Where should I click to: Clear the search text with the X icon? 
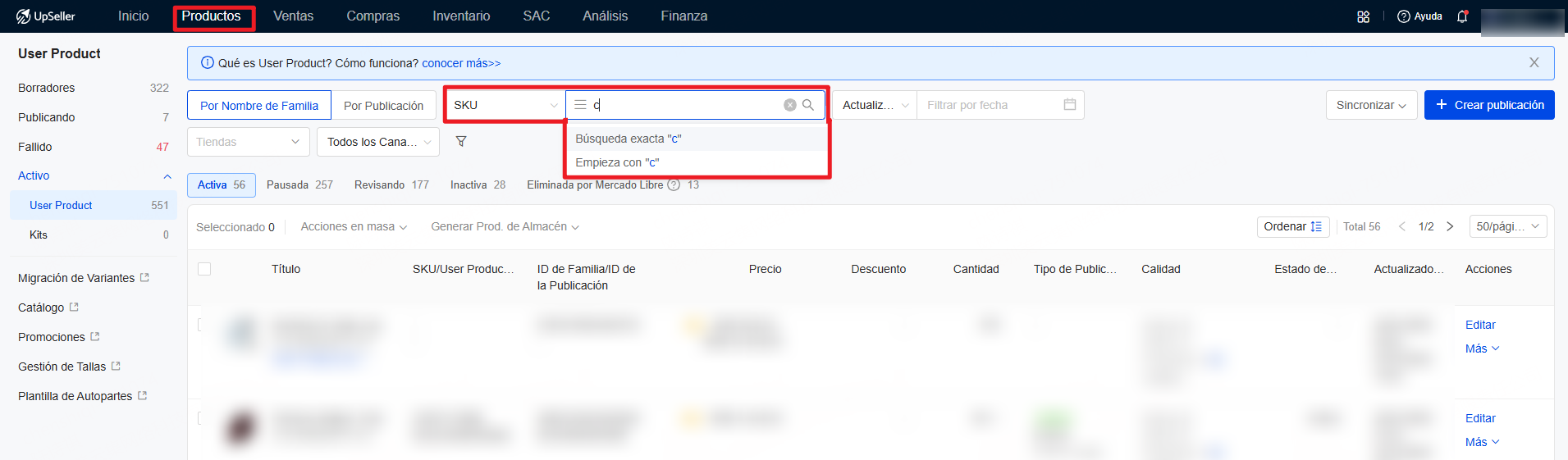[x=789, y=105]
